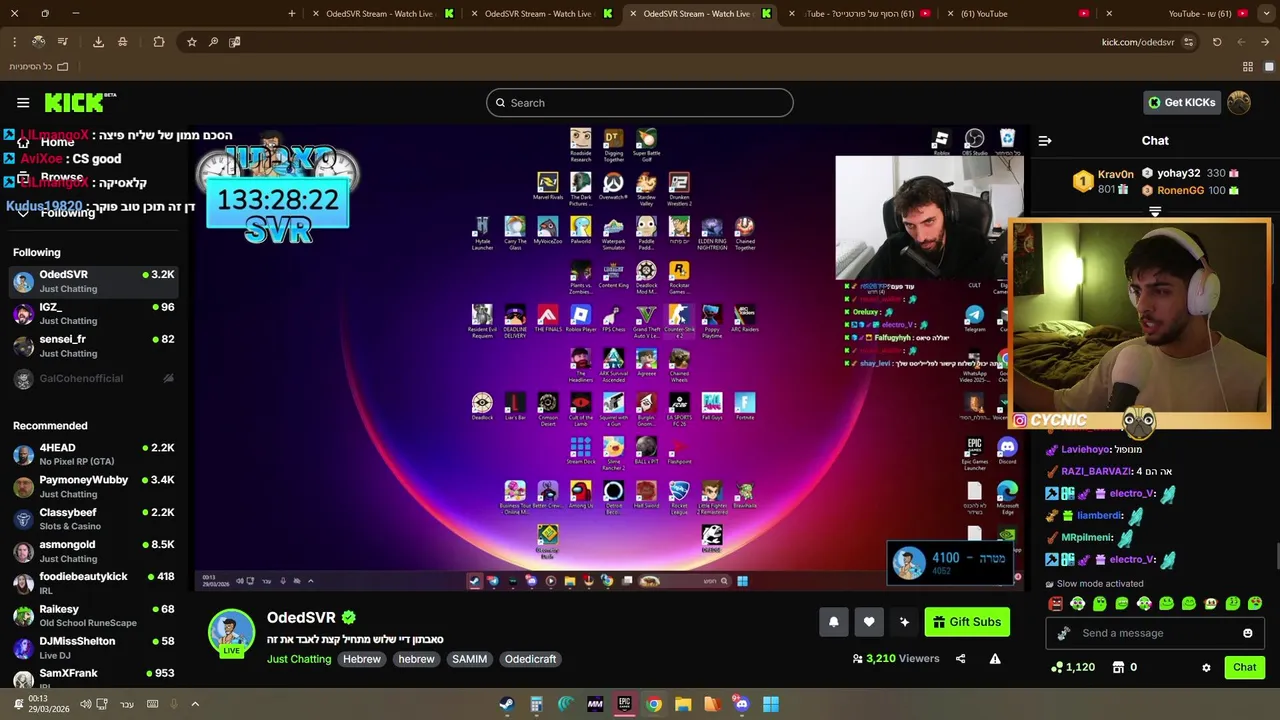Open recommended channel Classybeef
The image size is (1280, 720).
click(x=93, y=518)
